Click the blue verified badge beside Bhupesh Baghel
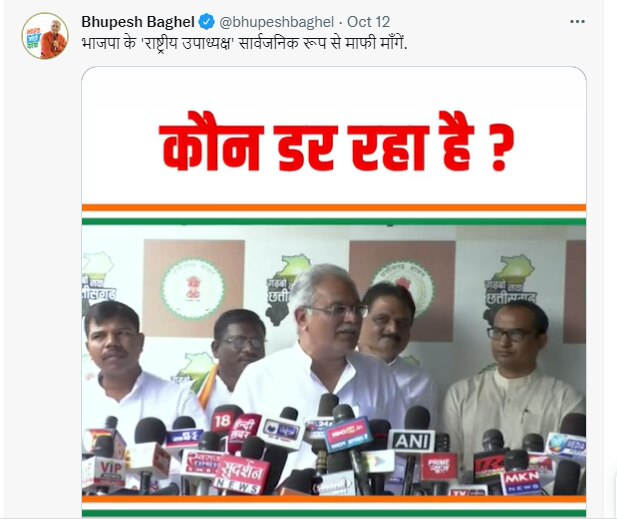Viewport: 617px width, 519px height. pyautogui.click(x=206, y=22)
